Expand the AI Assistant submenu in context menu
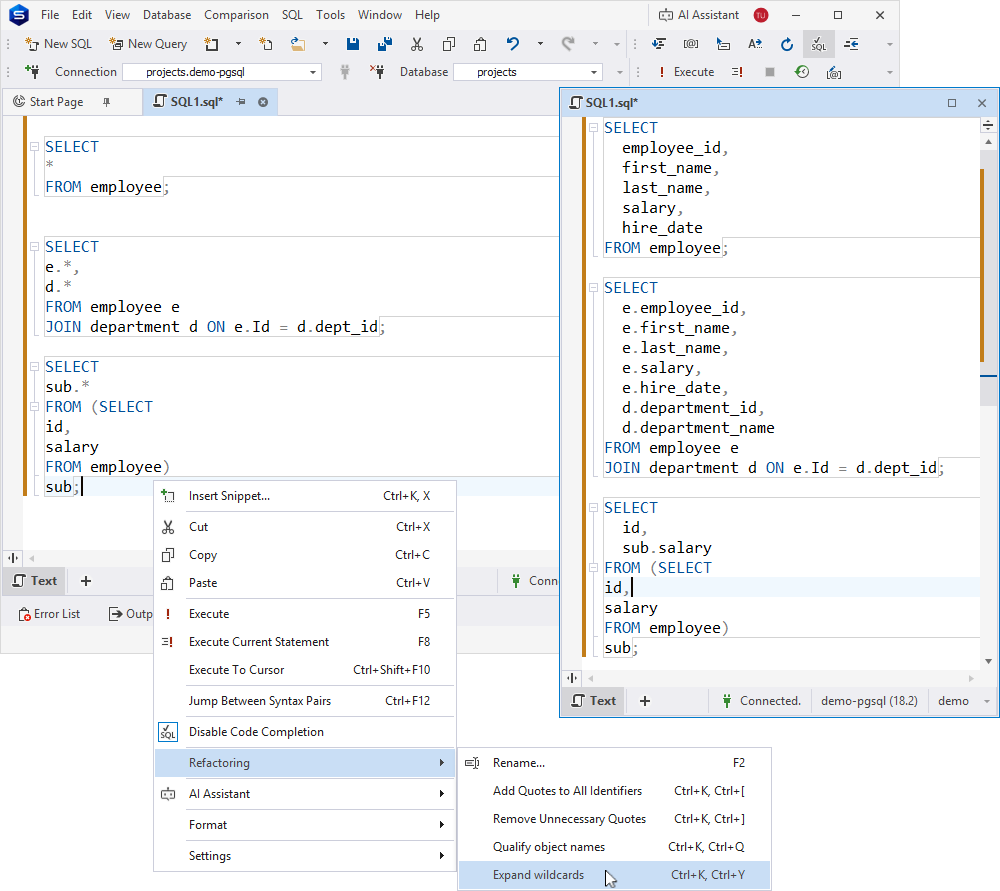 (x=305, y=794)
